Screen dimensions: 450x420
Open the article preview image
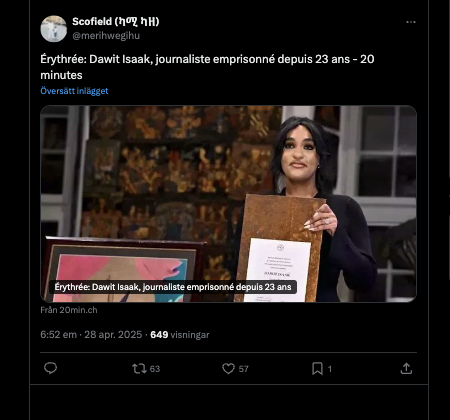[228, 204]
